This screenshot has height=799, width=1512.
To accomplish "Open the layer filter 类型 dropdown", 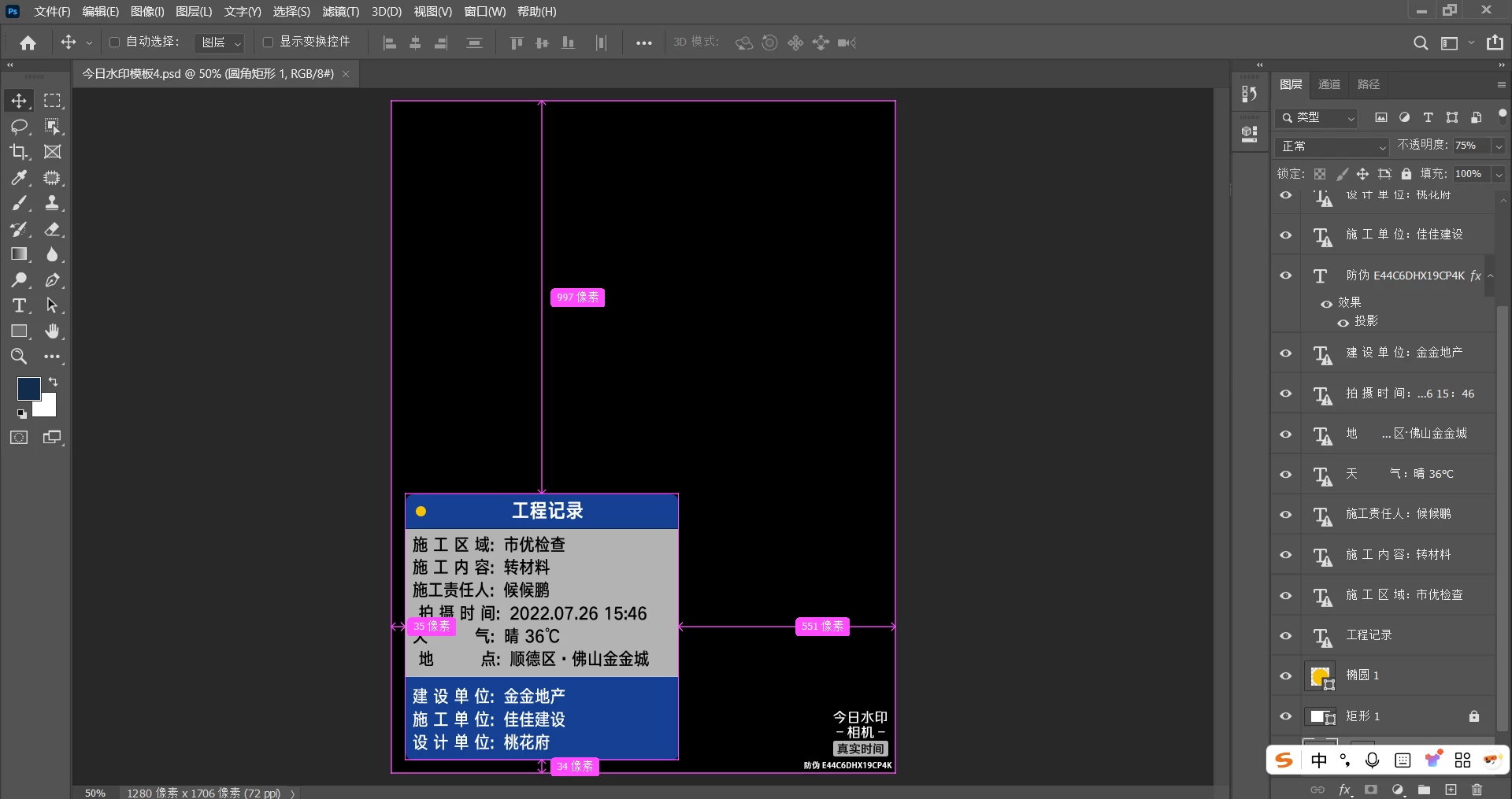I will pyautogui.click(x=1316, y=118).
